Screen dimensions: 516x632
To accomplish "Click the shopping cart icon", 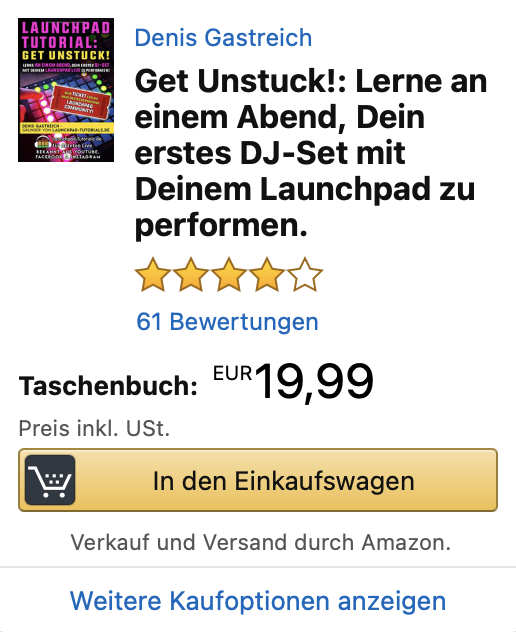I will [50, 480].
